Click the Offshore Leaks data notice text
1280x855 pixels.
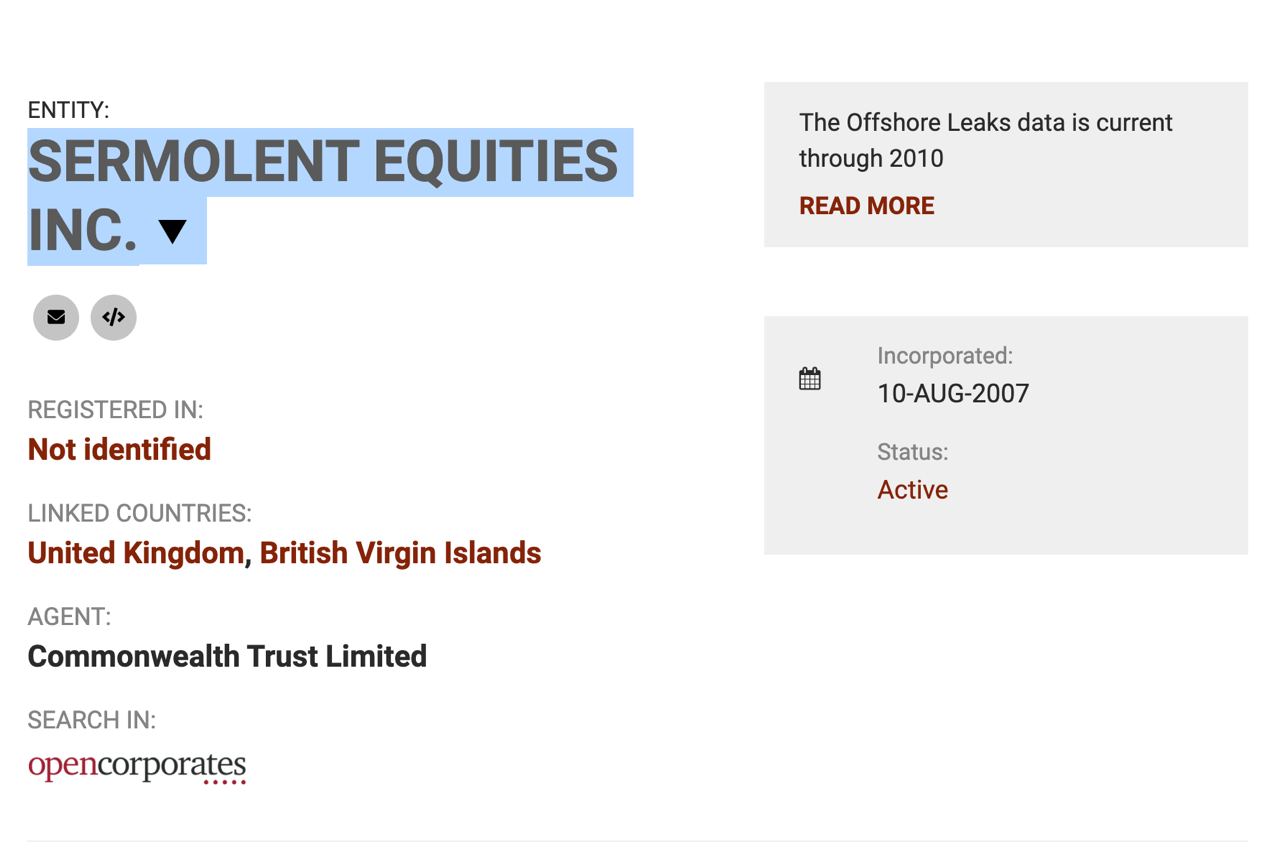(x=985, y=140)
